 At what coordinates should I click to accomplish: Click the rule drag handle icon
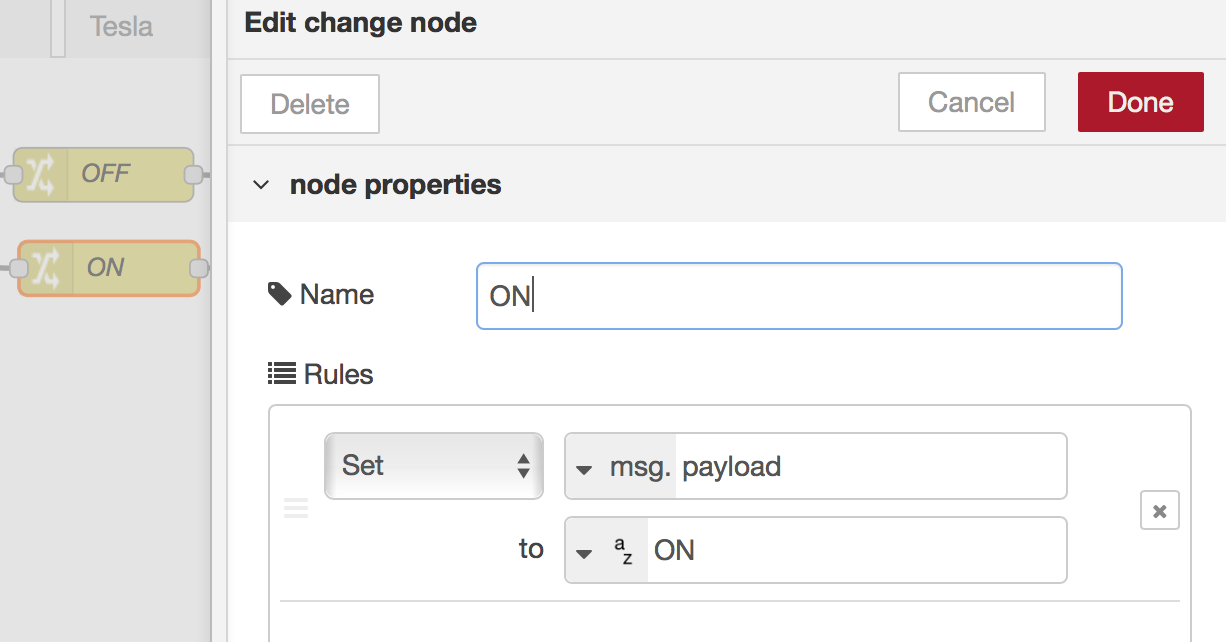tap(296, 509)
